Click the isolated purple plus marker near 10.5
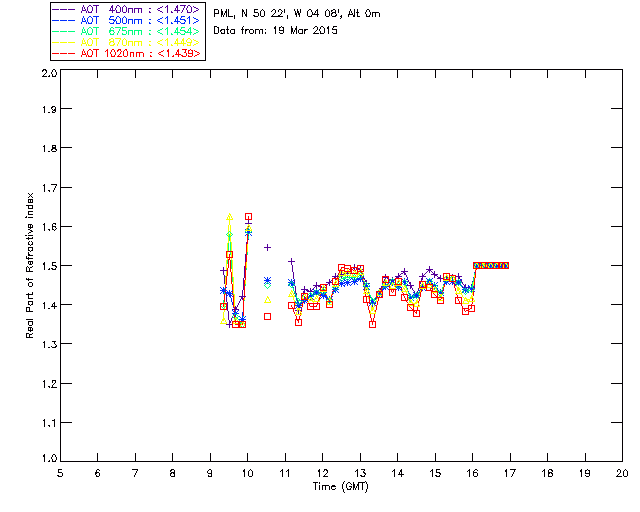Screen dimensions: 640x512 [267, 247]
